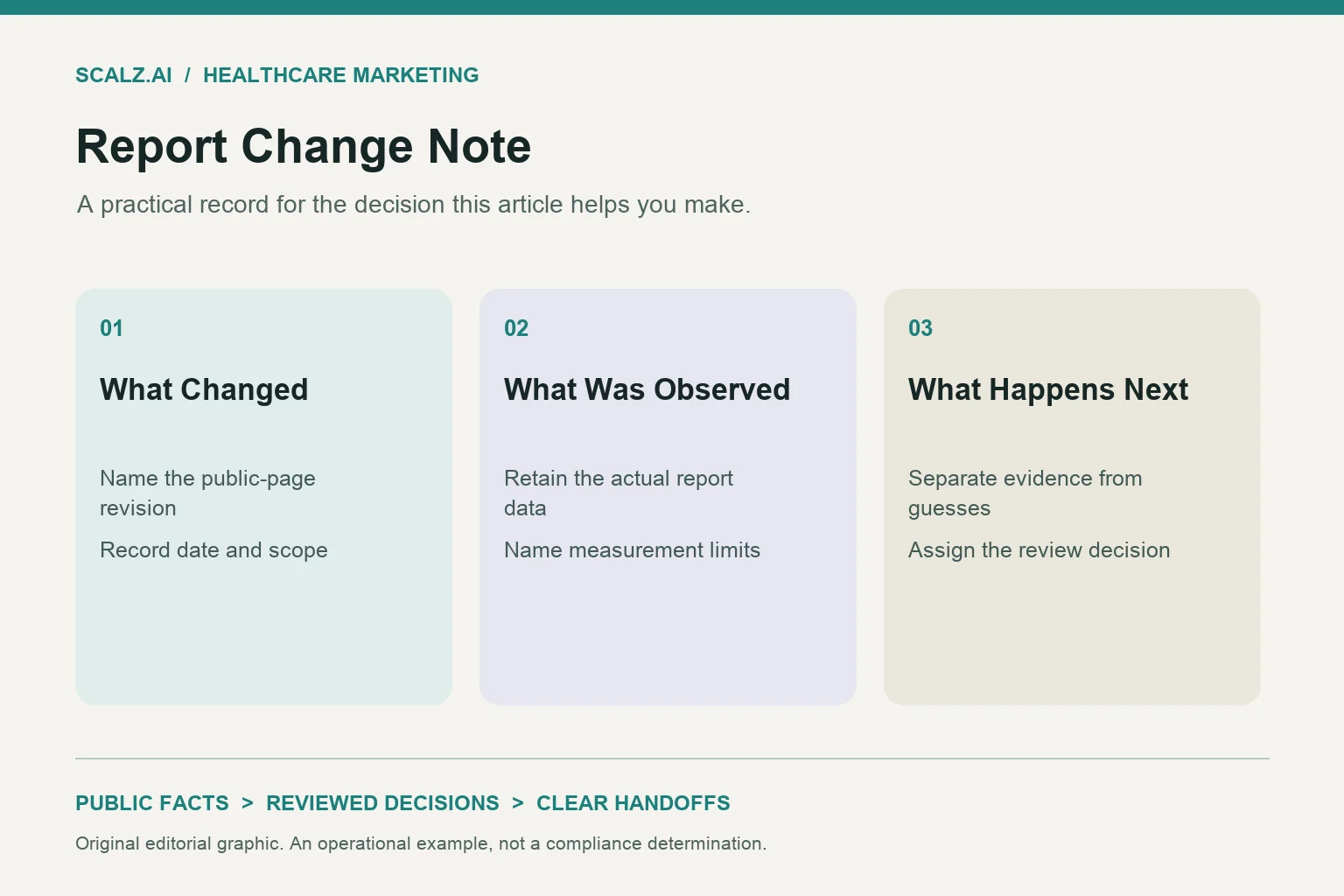1344x896 pixels.
Task: Click the REVIEWED DECISIONS footer label
Action: pos(382,803)
